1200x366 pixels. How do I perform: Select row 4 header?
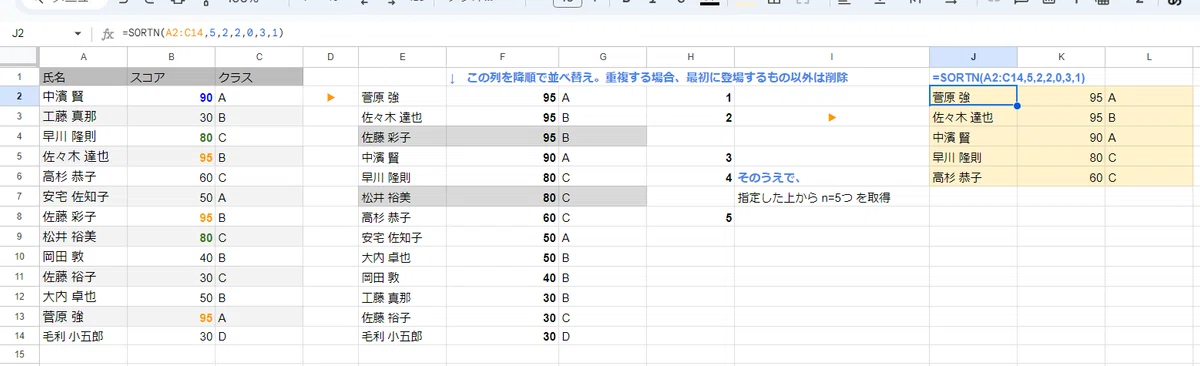(x=19, y=136)
